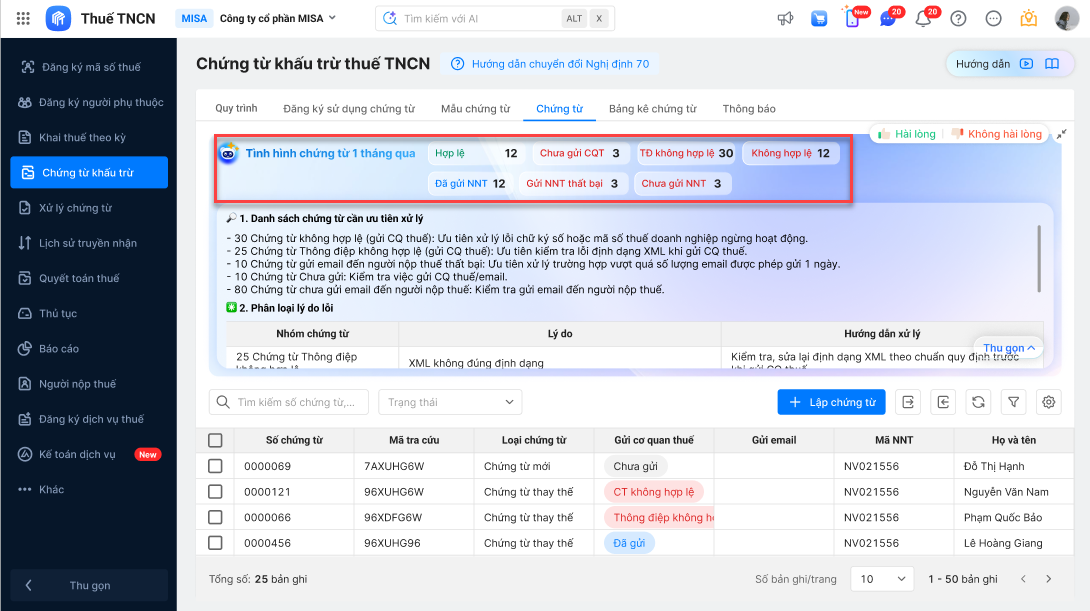The image size is (1090, 611).
Task: Check the box for row 0000069
Action: point(215,466)
